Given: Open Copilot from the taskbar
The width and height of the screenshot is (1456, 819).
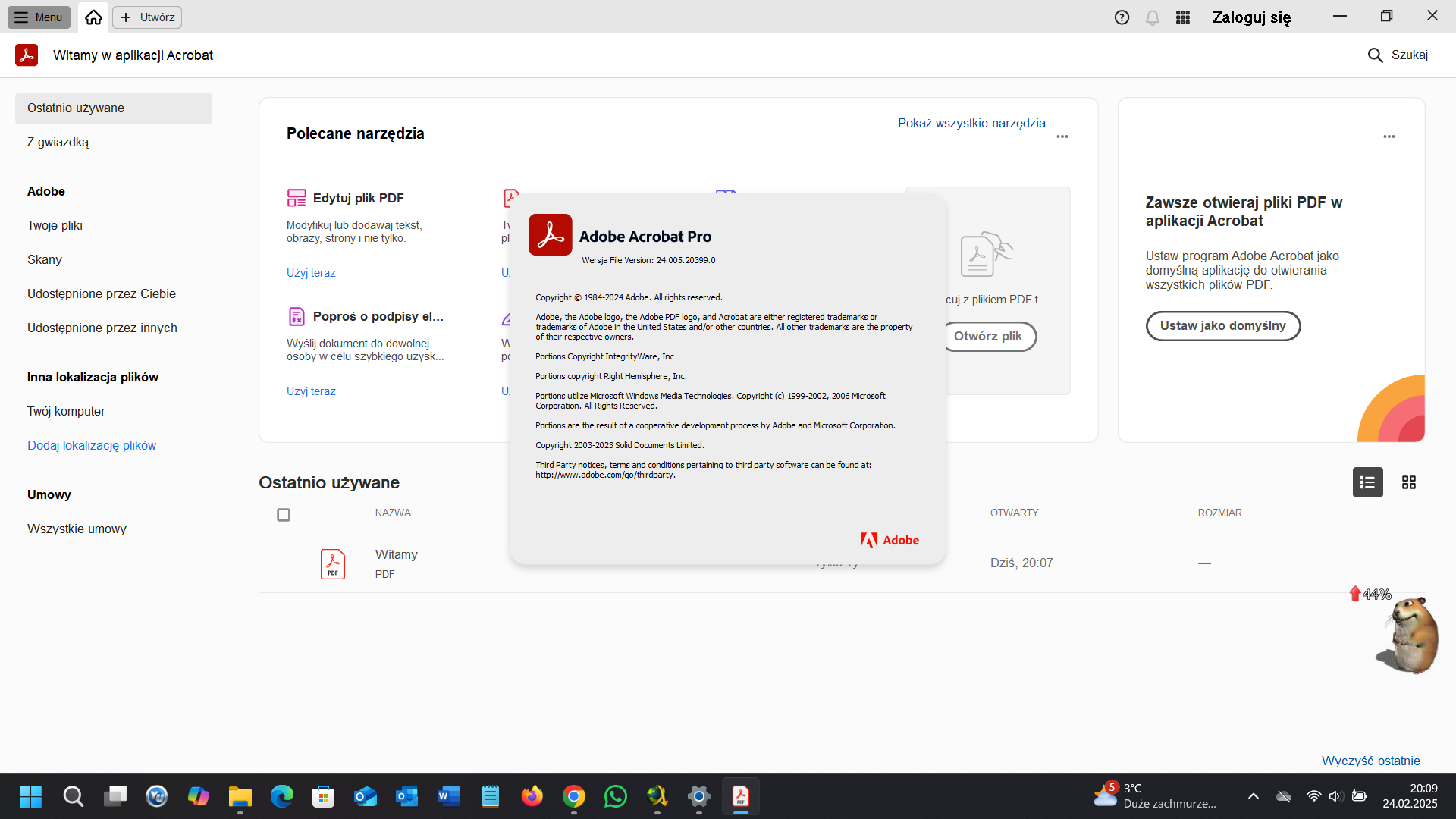Looking at the screenshot, I should (x=199, y=797).
